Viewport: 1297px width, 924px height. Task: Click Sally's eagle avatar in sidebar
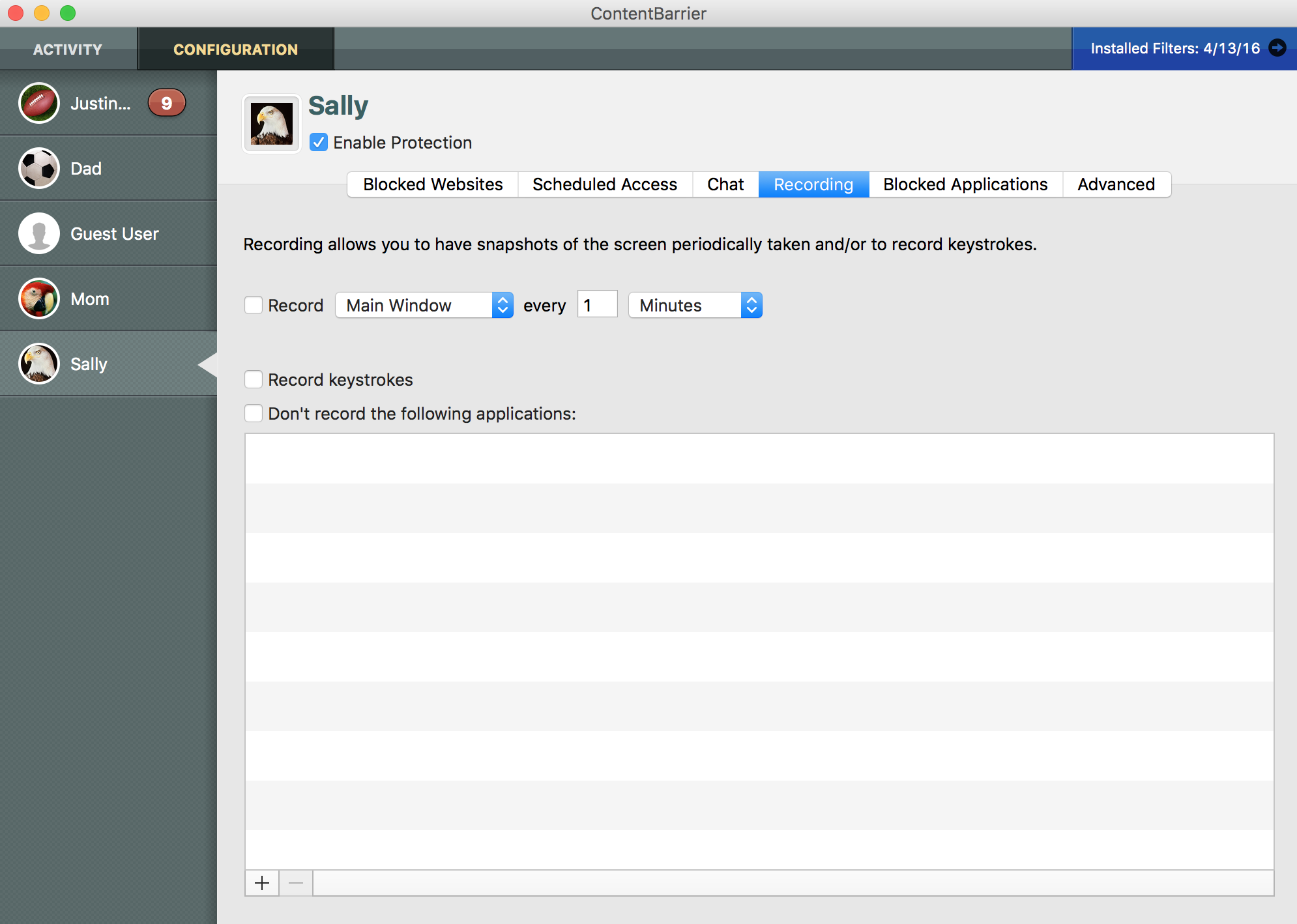39,364
